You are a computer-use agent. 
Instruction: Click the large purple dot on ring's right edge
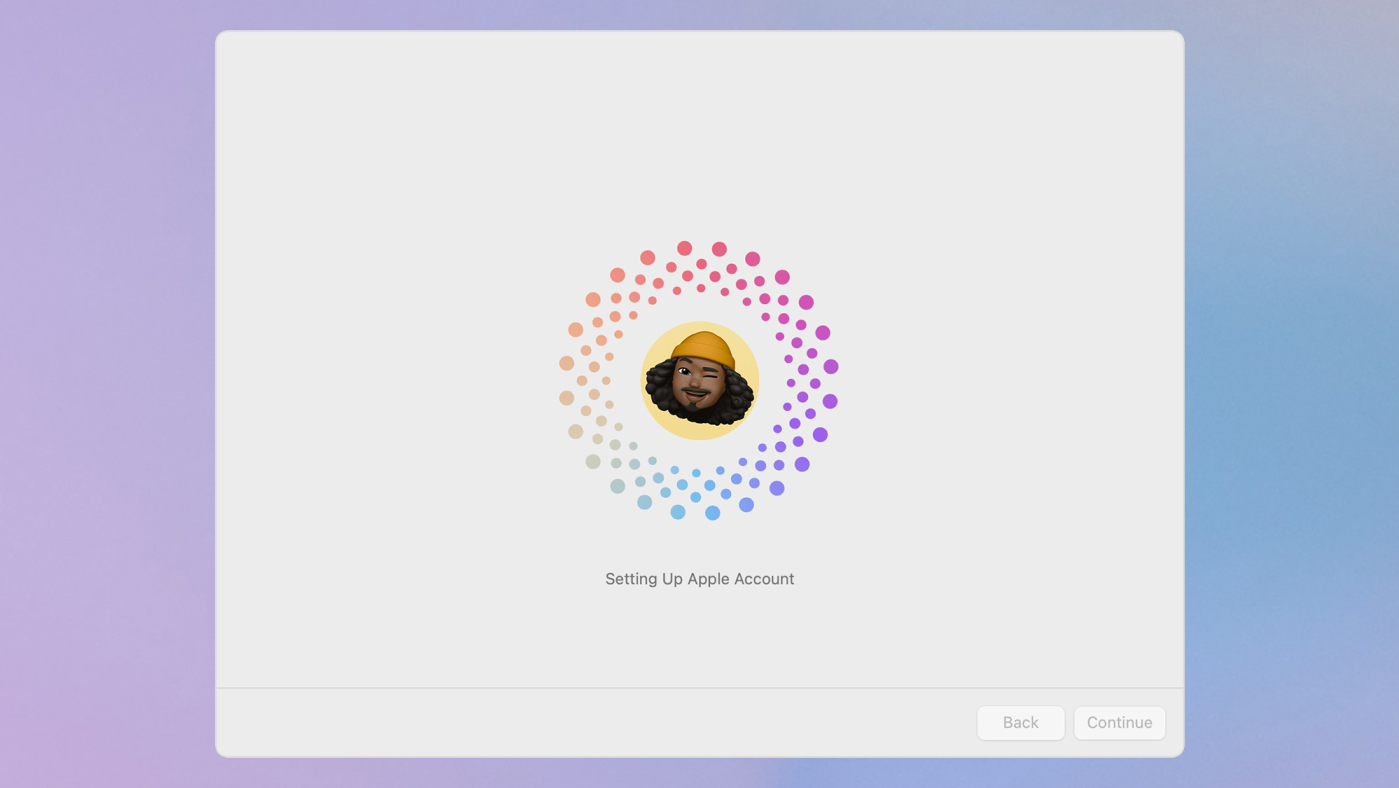[x=831, y=367]
